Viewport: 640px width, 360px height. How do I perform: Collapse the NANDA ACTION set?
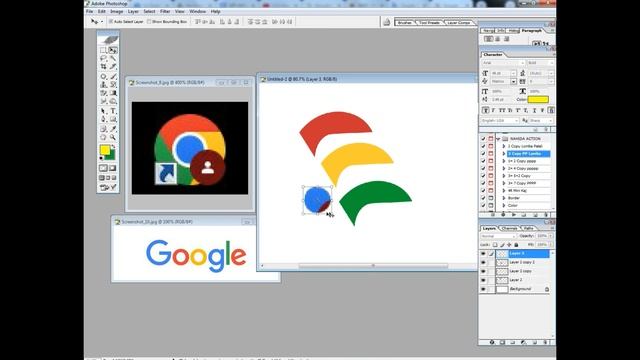point(498,139)
